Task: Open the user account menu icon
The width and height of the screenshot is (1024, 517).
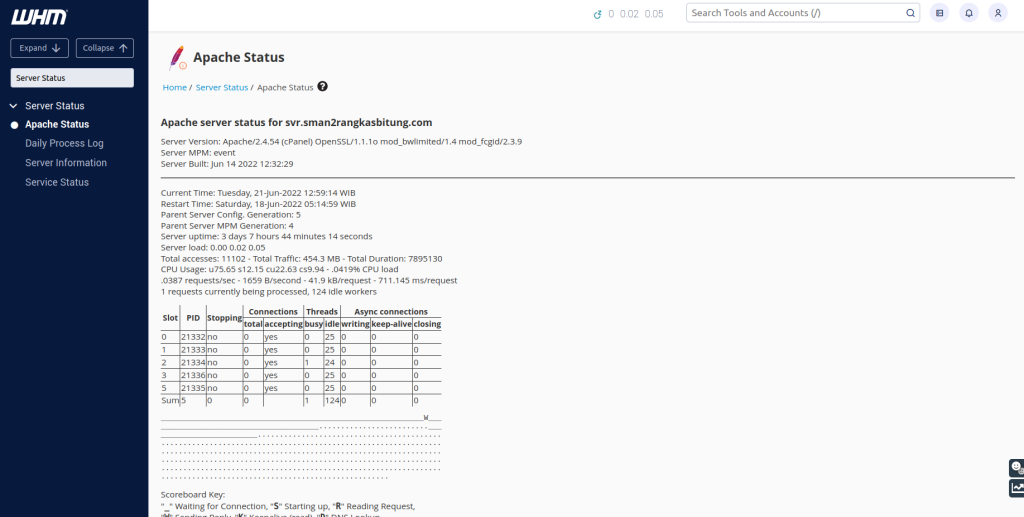Action: coord(997,13)
